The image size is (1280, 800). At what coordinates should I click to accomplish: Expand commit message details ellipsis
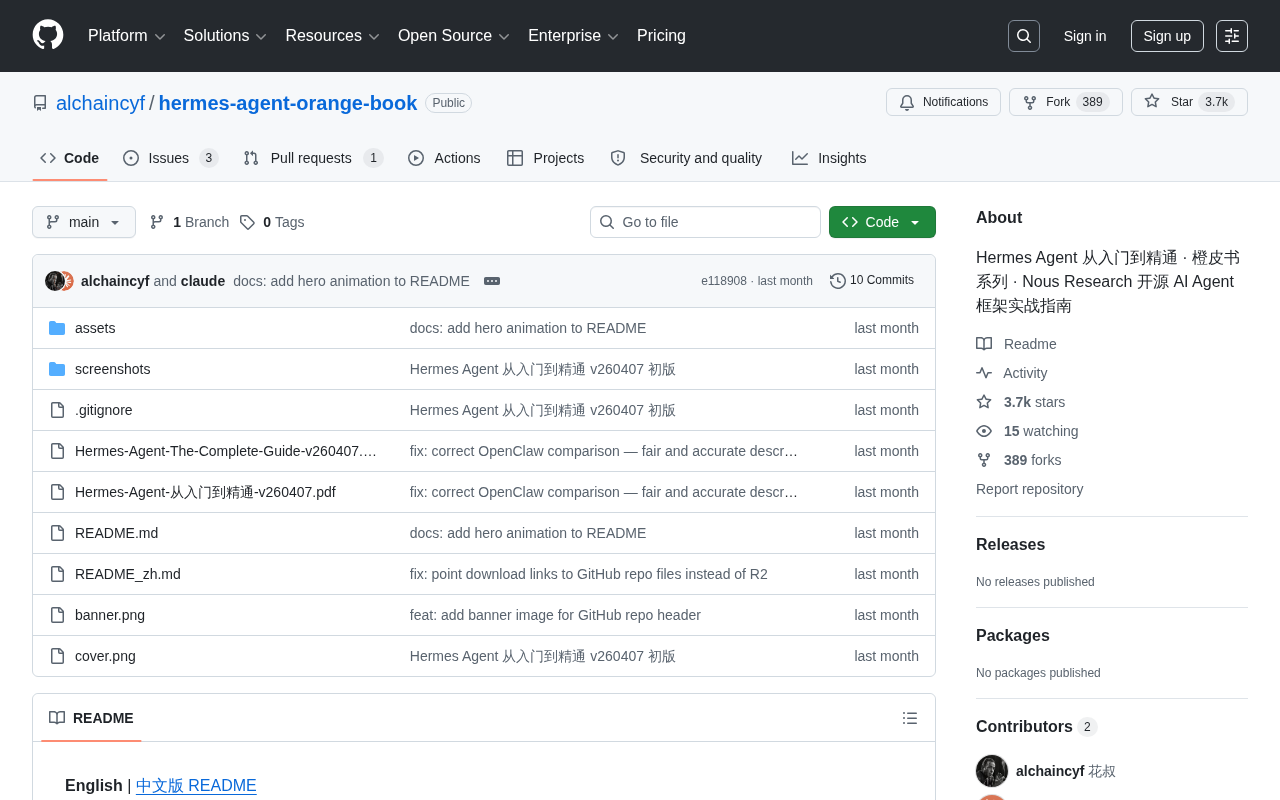[x=492, y=281]
